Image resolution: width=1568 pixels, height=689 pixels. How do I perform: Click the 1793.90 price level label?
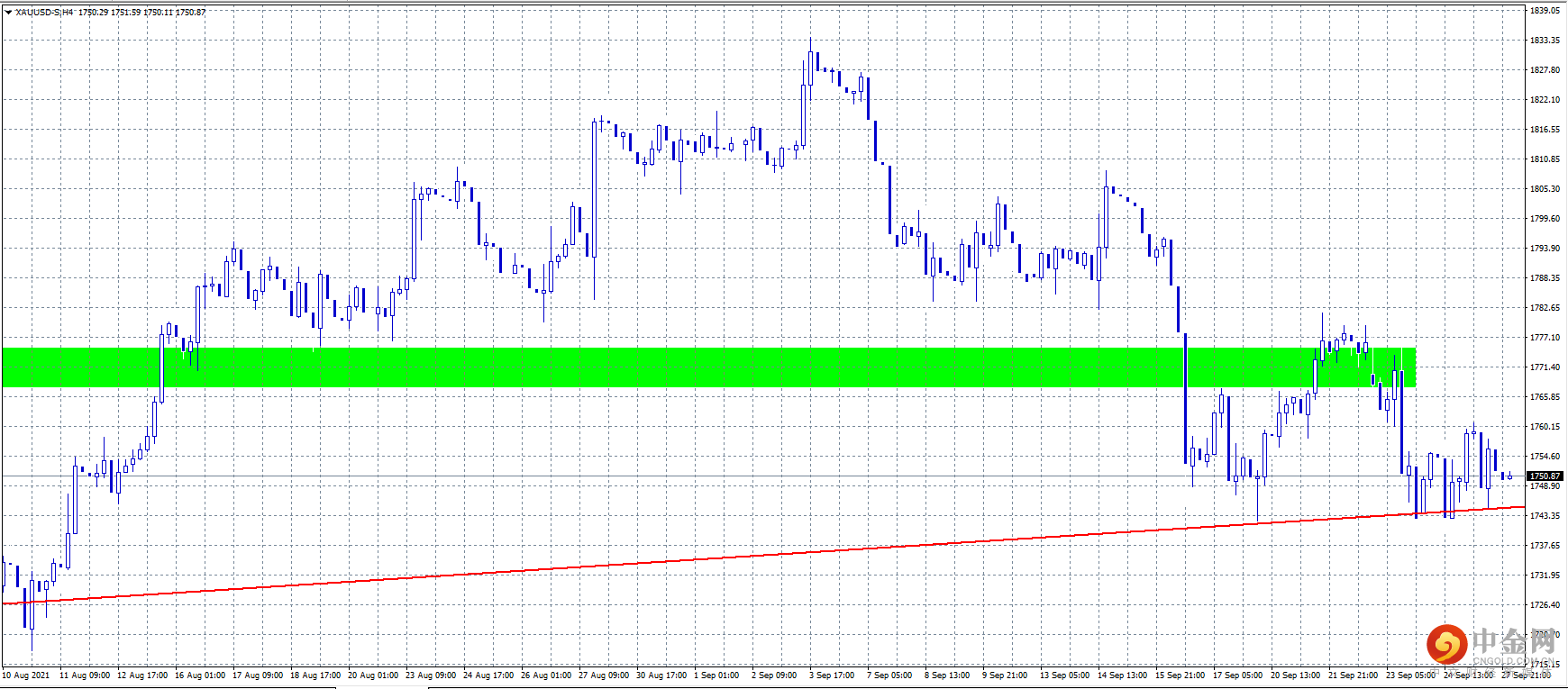(1545, 249)
